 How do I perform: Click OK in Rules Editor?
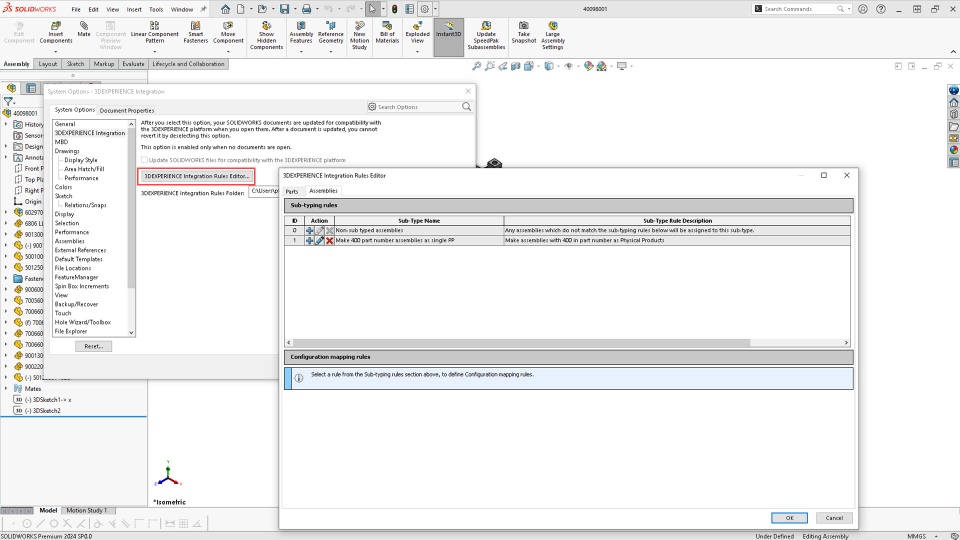[x=789, y=518]
